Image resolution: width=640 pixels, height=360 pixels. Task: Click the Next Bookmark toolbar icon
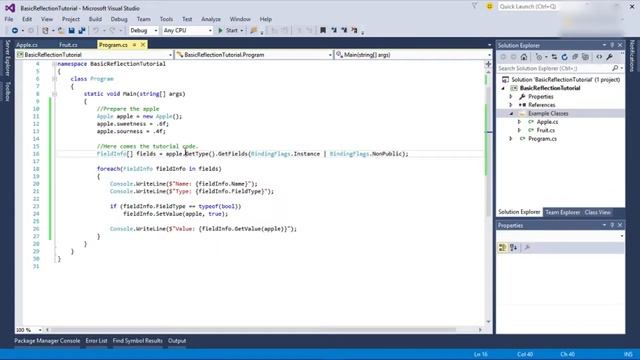pyautogui.click(x=344, y=30)
